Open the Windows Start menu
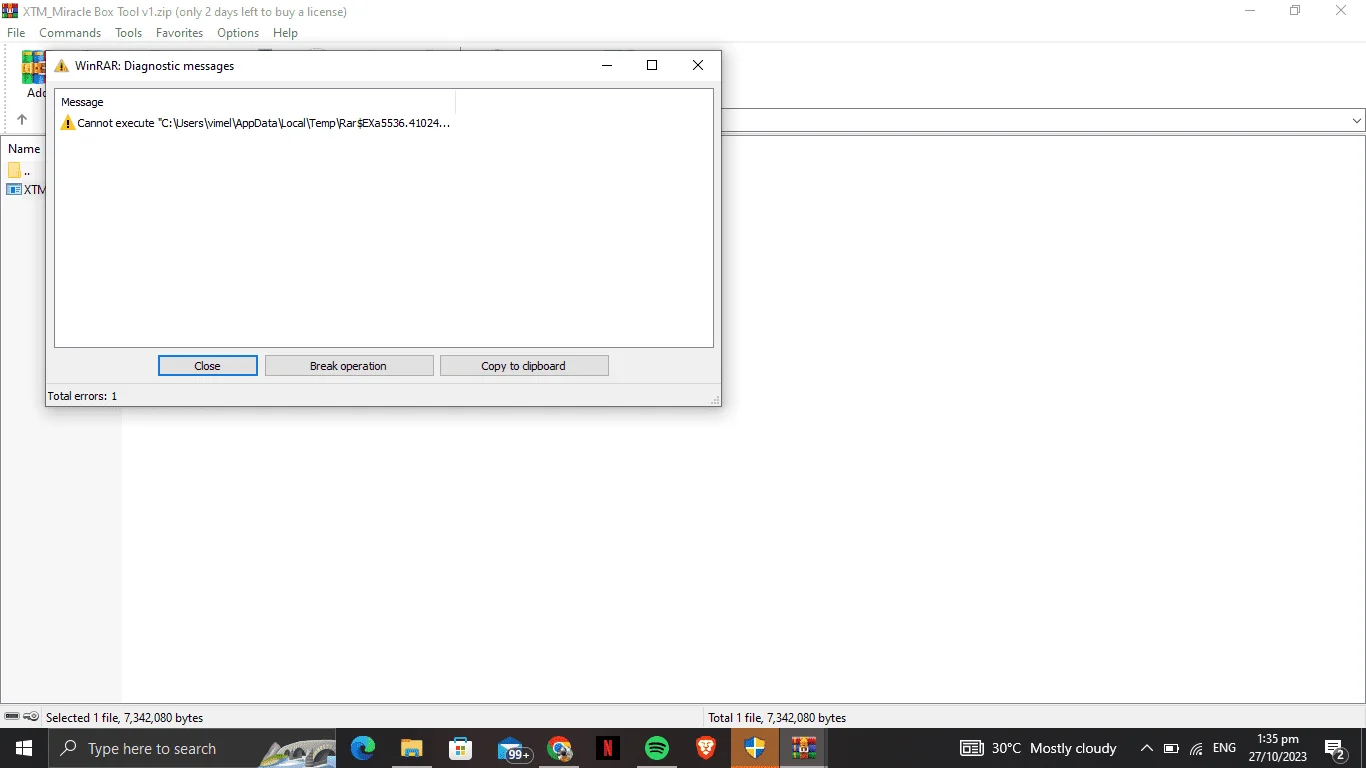 [24, 748]
